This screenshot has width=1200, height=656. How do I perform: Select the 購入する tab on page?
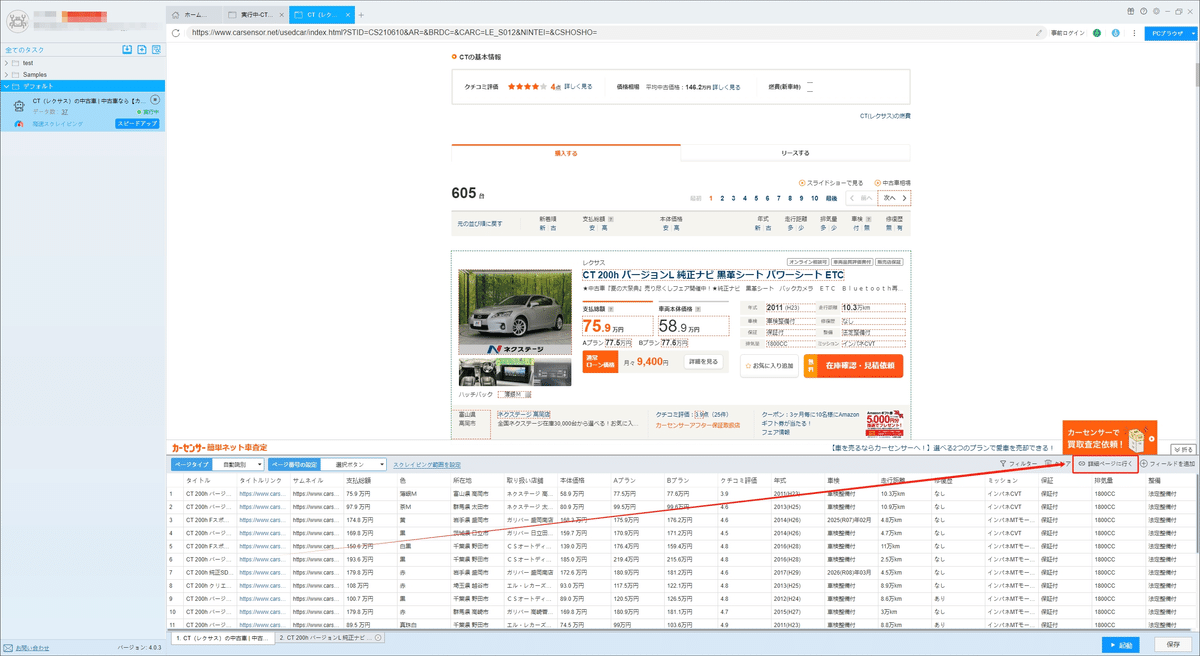[566, 153]
